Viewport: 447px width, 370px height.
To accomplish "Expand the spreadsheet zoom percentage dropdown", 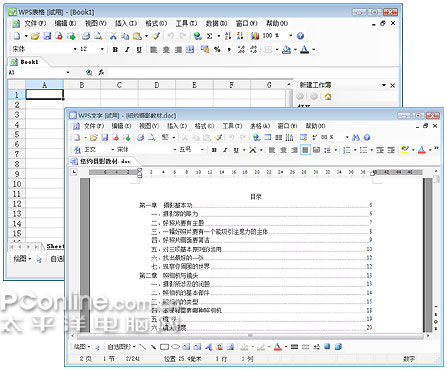I will 291,36.
